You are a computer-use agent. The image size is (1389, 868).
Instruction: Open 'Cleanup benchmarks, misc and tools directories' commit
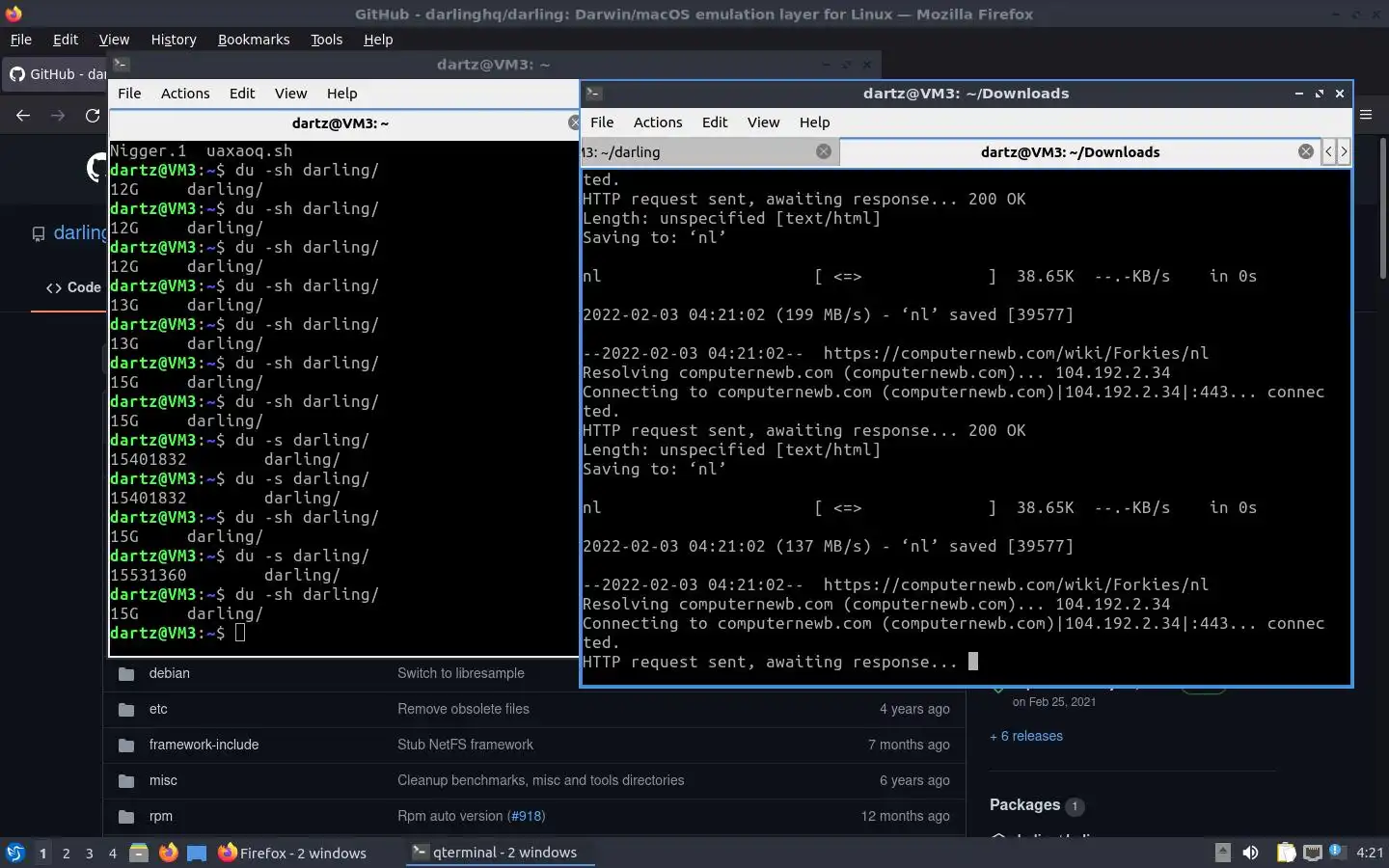(x=540, y=780)
